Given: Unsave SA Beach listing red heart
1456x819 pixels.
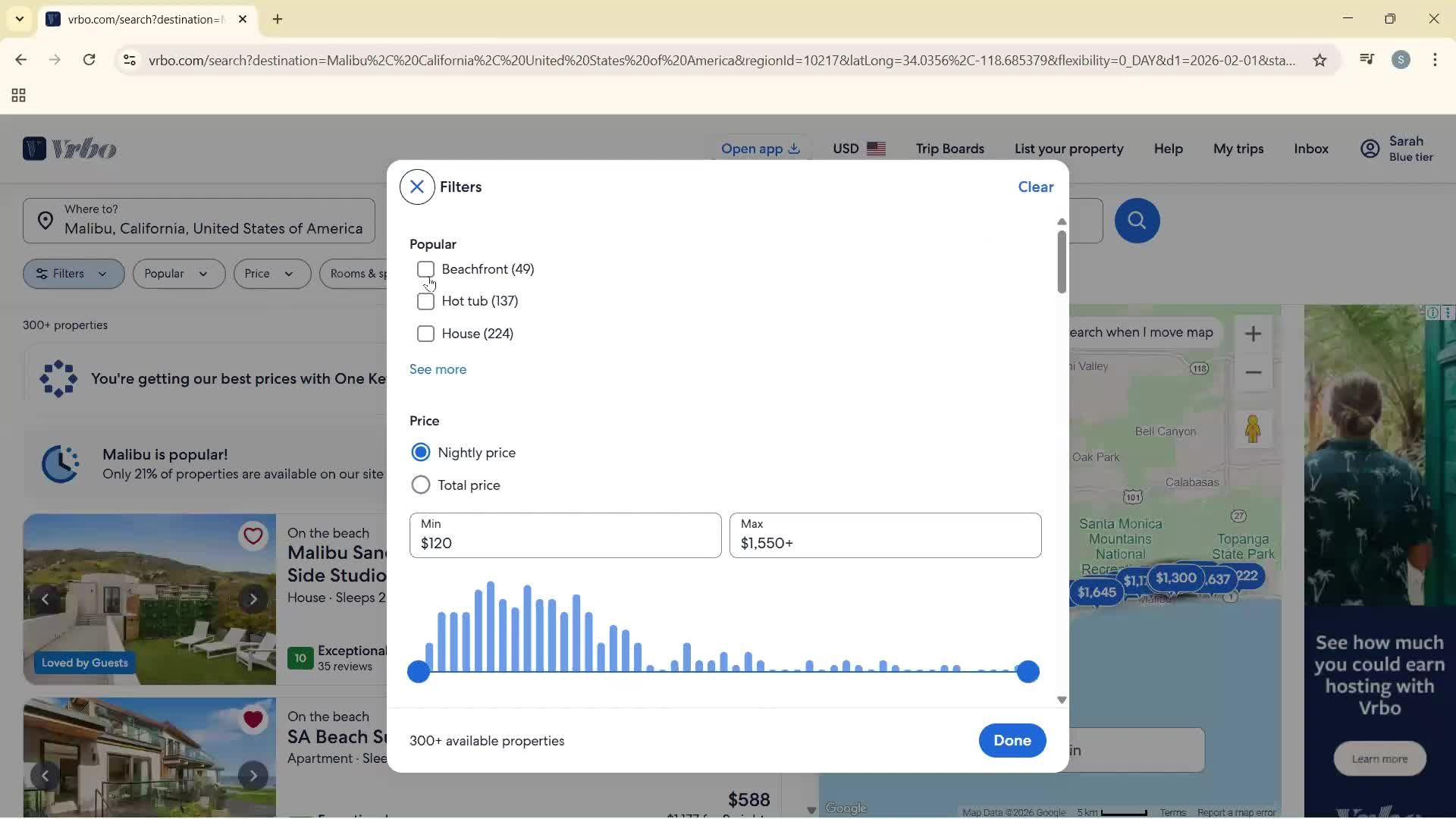Looking at the screenshot, I should pyautogui.click(x=253, y=720).
